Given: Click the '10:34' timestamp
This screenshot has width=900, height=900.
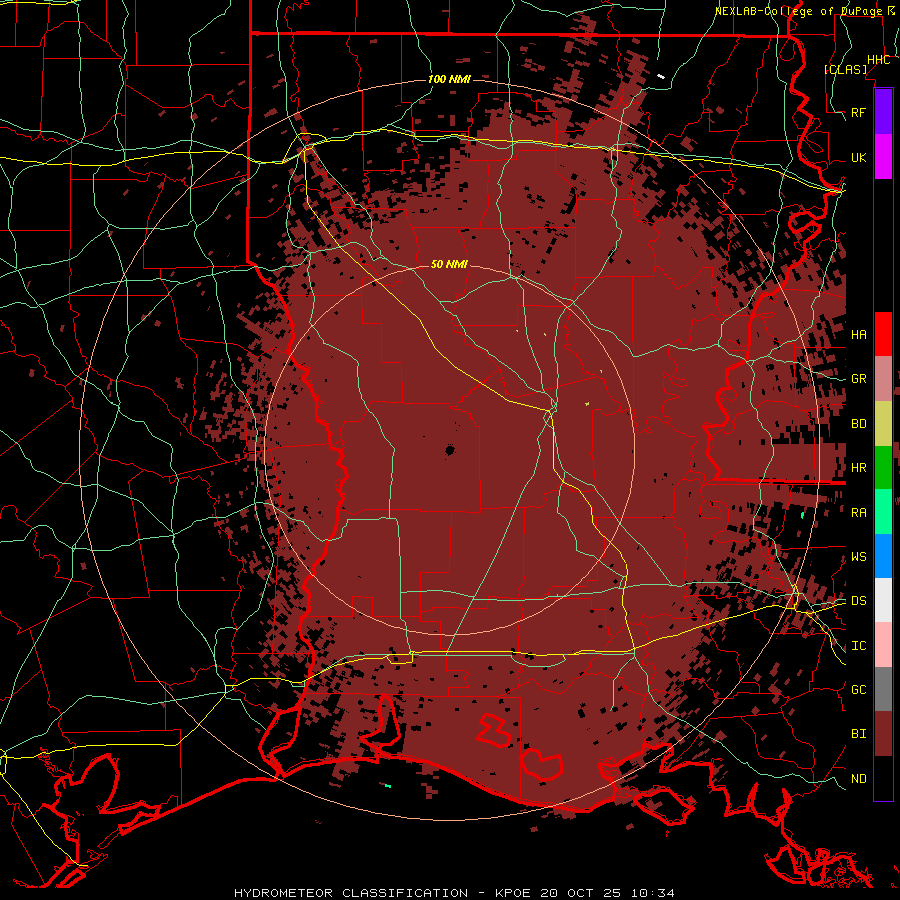Looking at the screenshot, I should click(x=653, y=893).
